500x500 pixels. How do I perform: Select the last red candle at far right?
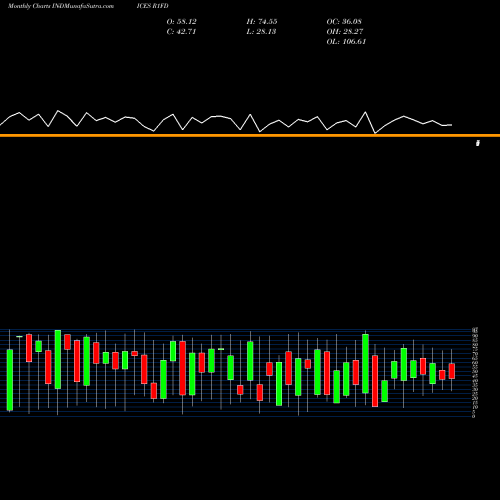452,371
